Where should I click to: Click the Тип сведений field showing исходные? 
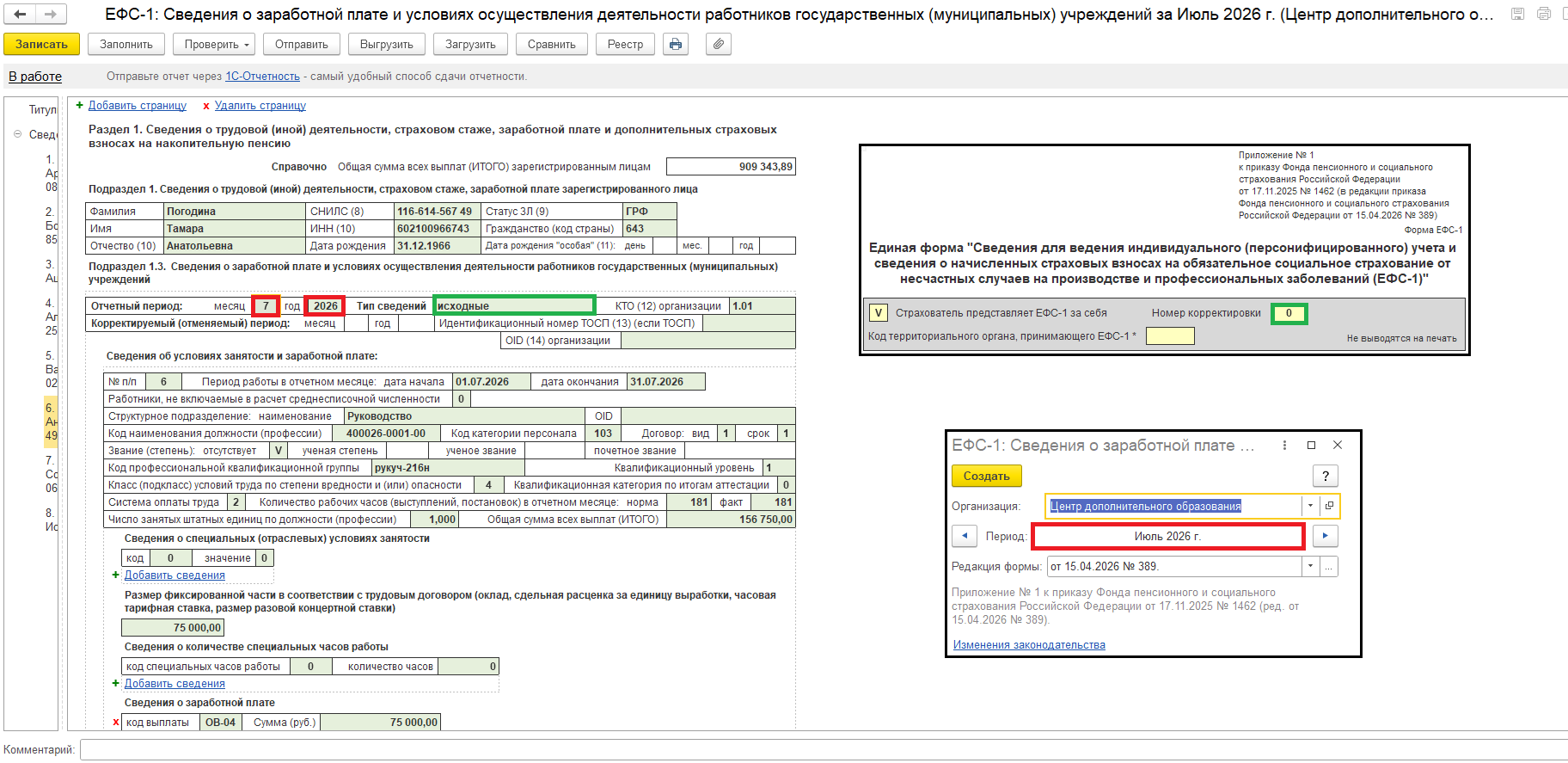click(514, 305)
